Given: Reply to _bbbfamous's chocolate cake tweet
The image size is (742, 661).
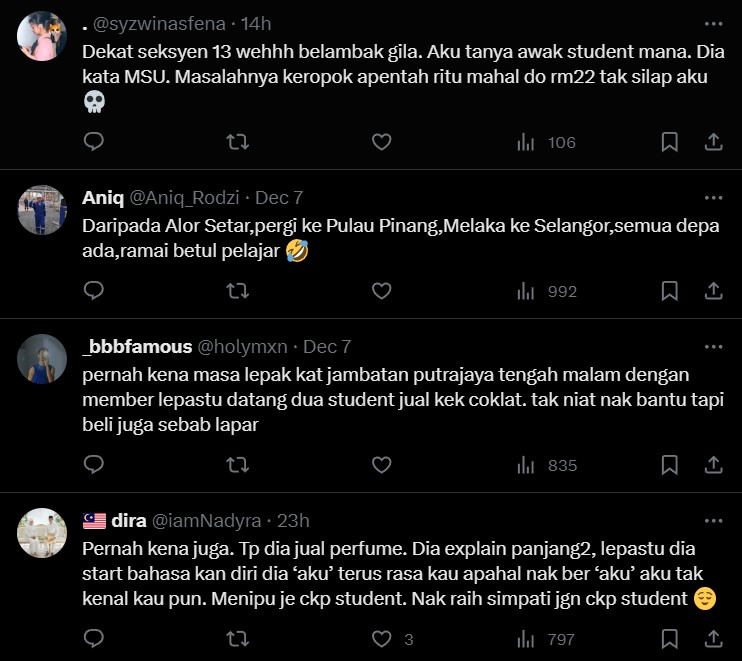Looking at the screenshot, I should (x=93, y=464).
